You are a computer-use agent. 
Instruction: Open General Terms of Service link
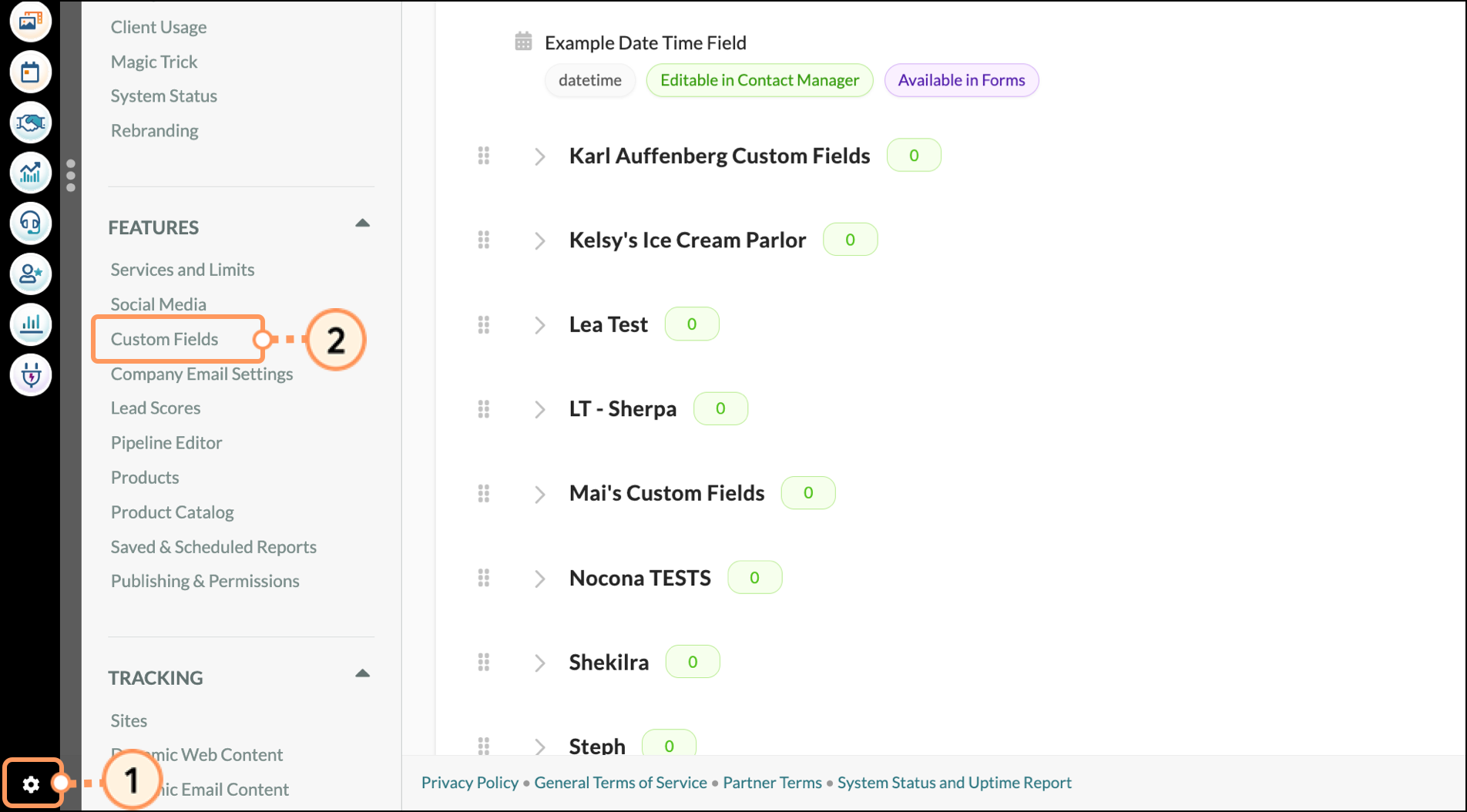(x=620, y=783)
